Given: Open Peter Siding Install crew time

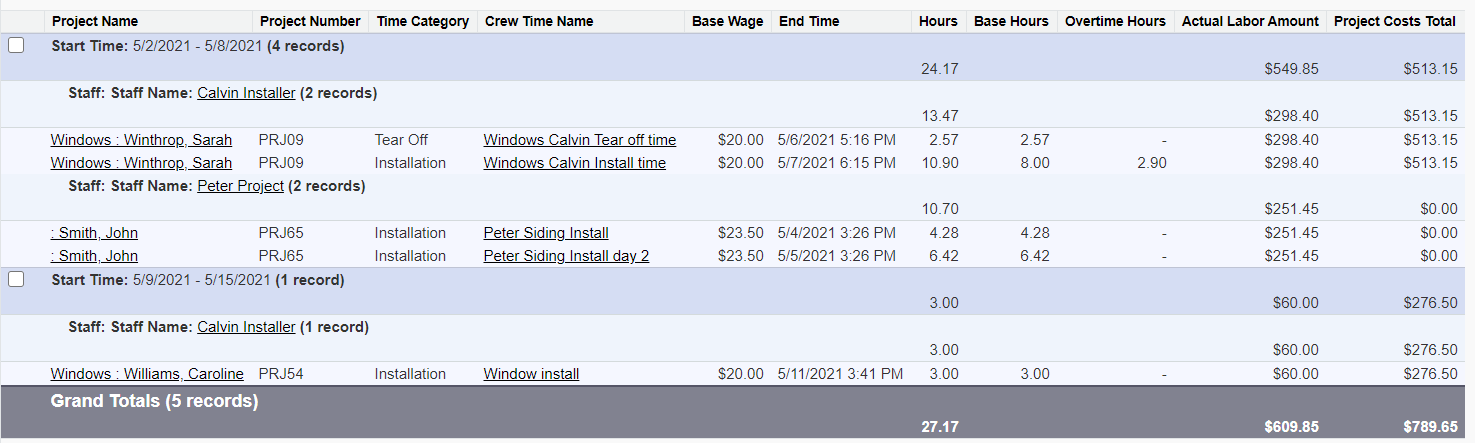Looking at the screenshot, I should (546, 233).
